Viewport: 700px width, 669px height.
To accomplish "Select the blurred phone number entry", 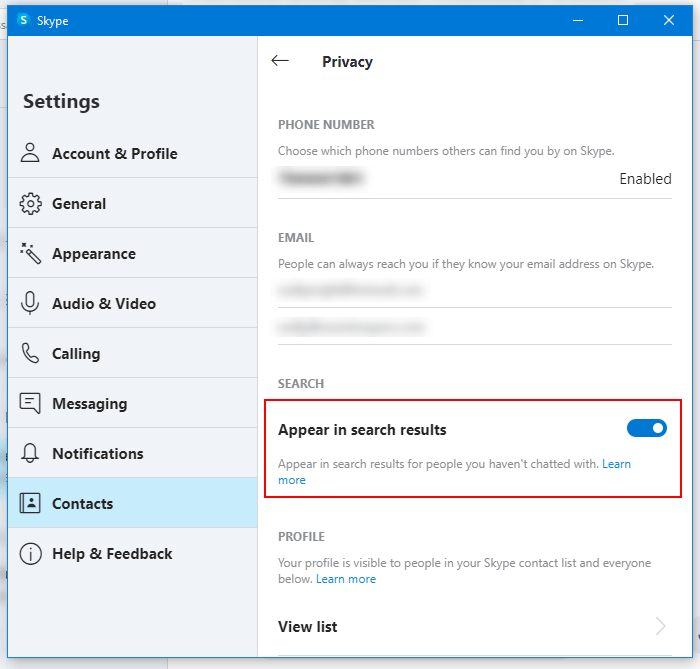I will pyautogui.click(x=321, y=179).
